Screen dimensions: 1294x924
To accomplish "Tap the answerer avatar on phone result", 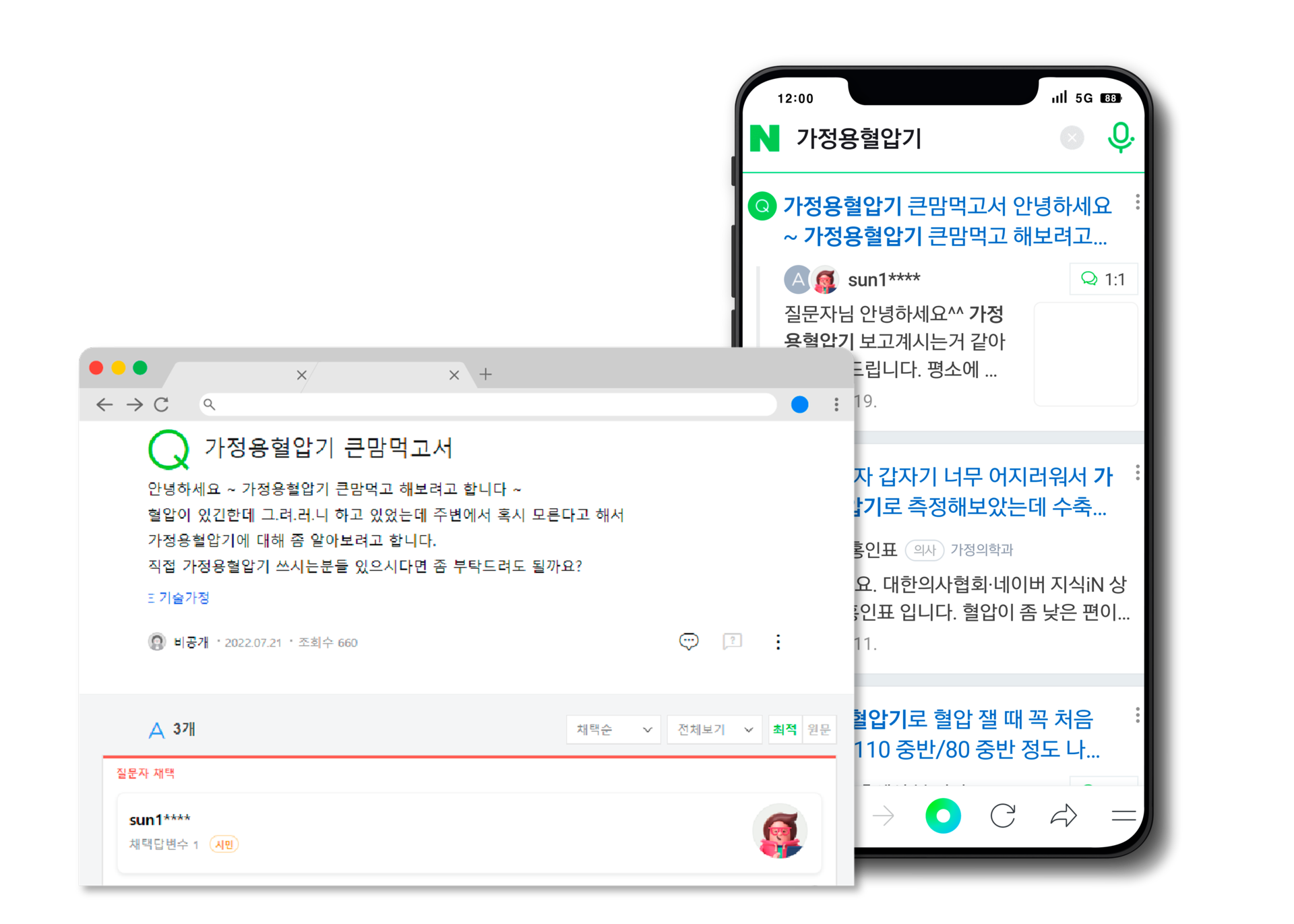I will (x=824, y=279).
